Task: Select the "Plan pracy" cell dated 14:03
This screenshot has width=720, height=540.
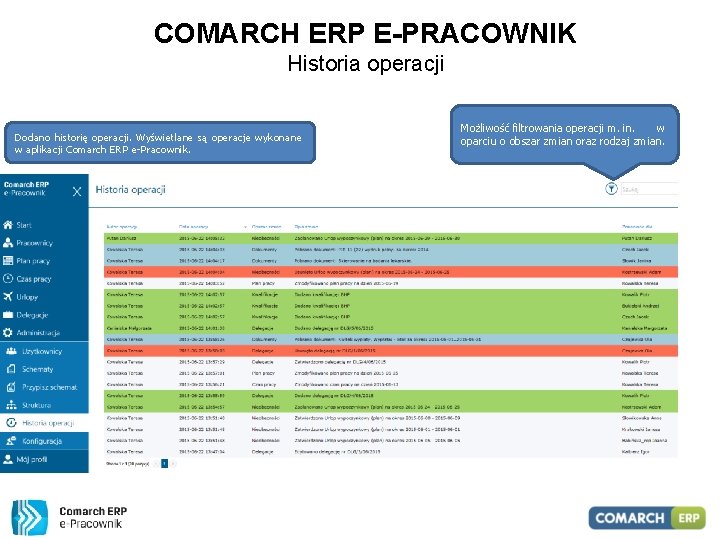Action: click(263, 283)
